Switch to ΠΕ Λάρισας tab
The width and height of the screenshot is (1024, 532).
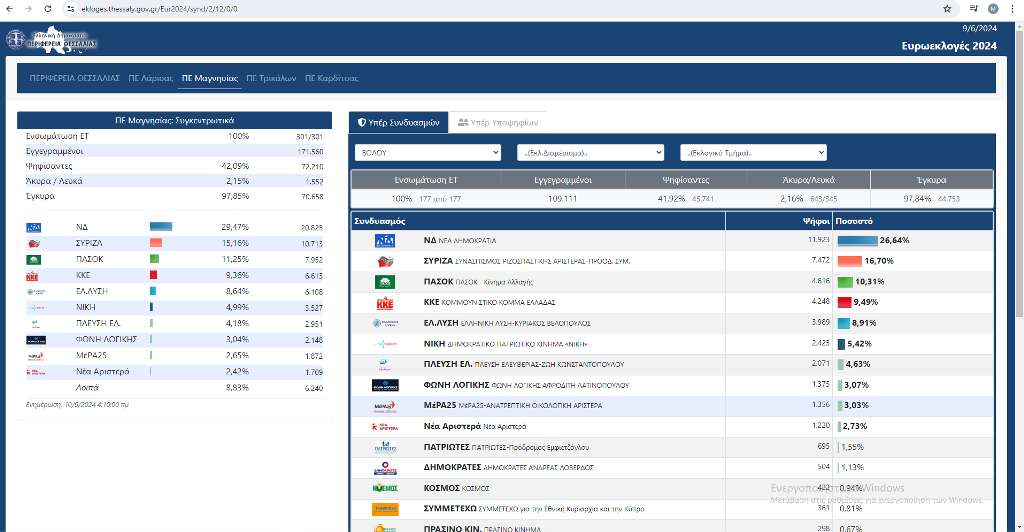151,78
